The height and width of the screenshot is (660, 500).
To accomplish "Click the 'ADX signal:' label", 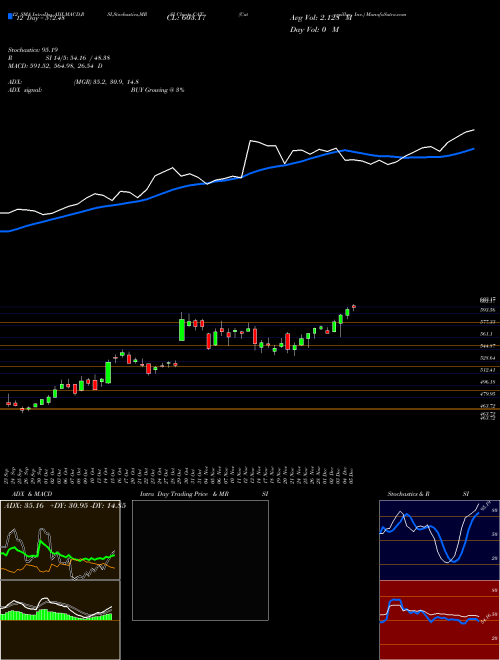I will [24, 90].
